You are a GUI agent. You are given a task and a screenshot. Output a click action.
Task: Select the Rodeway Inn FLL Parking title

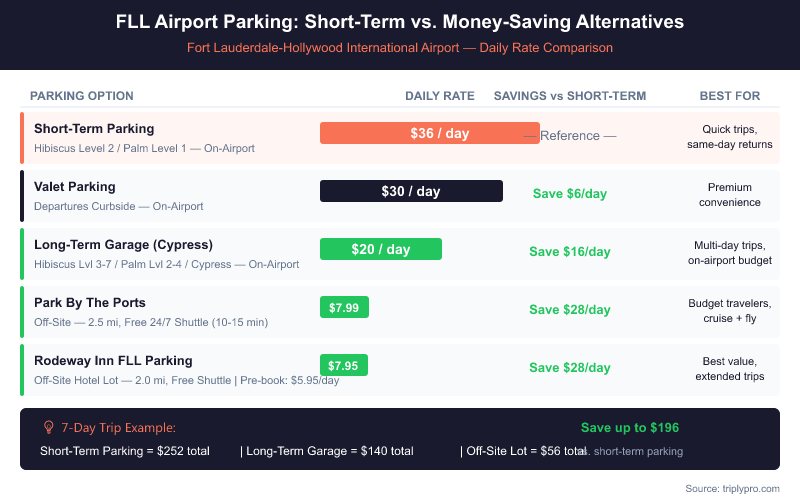coord(113,361)
